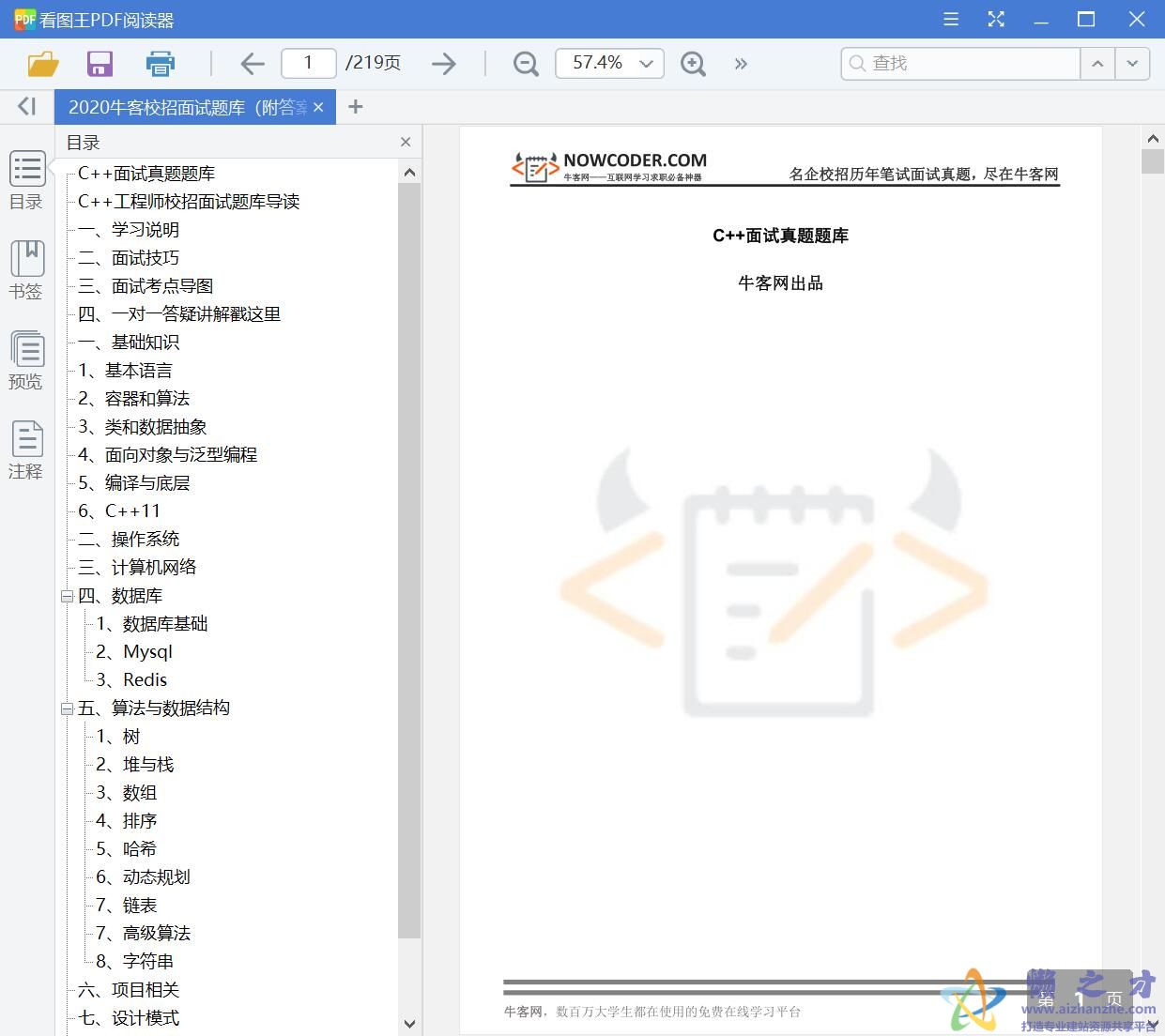
Task: Select 一、基础知识 in outline
Action: [x=129, y=343]
